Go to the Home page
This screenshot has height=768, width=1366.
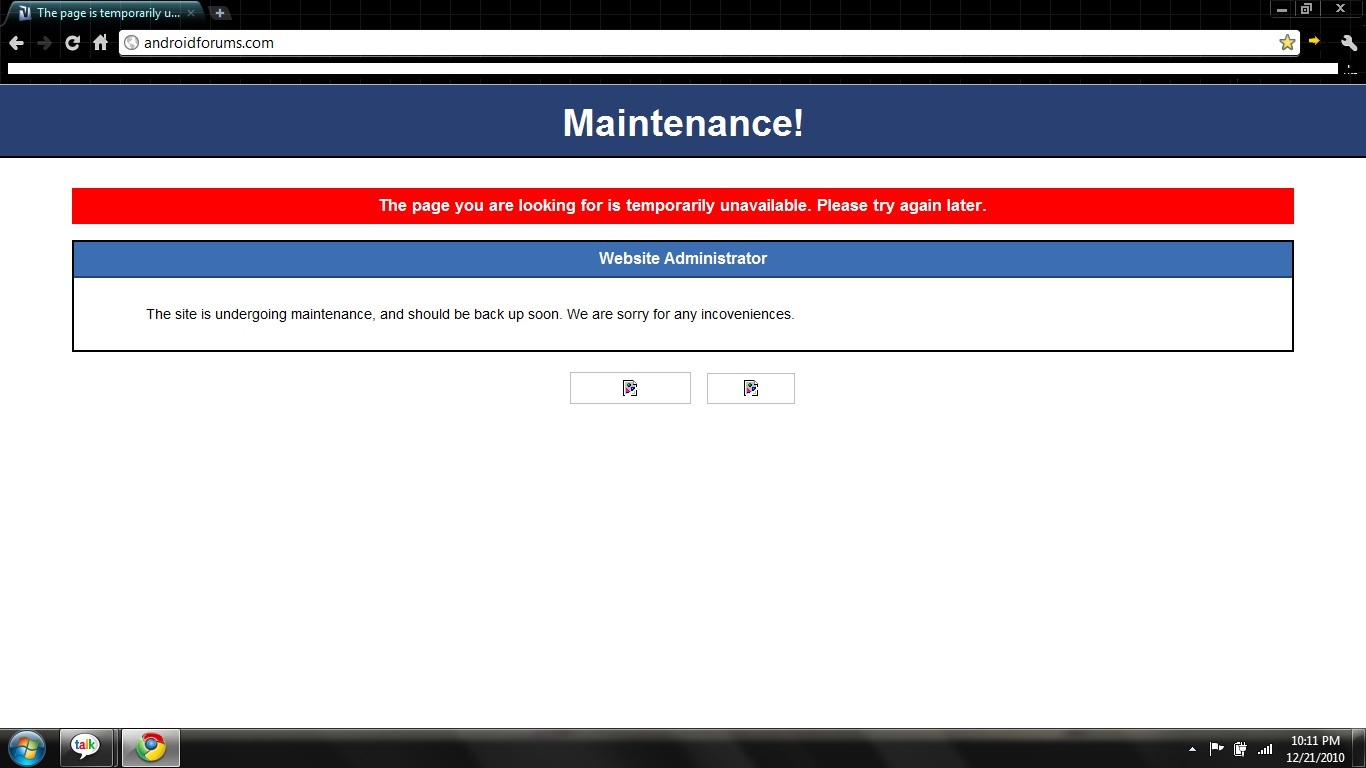coord(100,43)
